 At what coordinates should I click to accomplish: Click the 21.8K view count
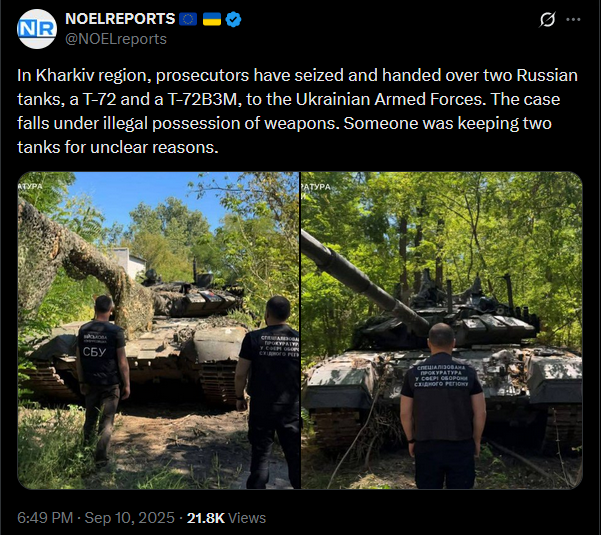[x=205, y=518]
